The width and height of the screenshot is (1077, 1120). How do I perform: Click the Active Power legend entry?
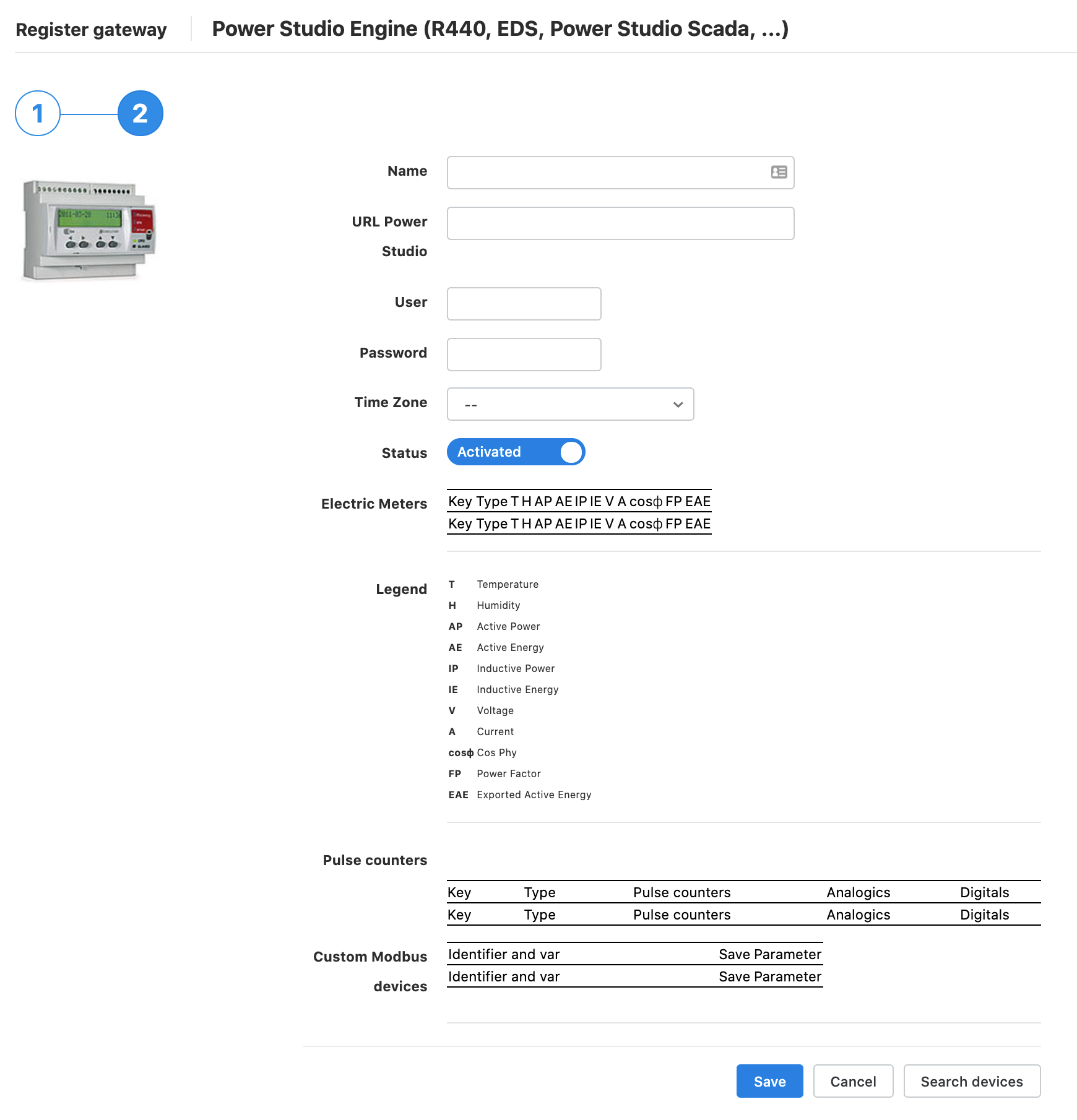tap(508, 626)
